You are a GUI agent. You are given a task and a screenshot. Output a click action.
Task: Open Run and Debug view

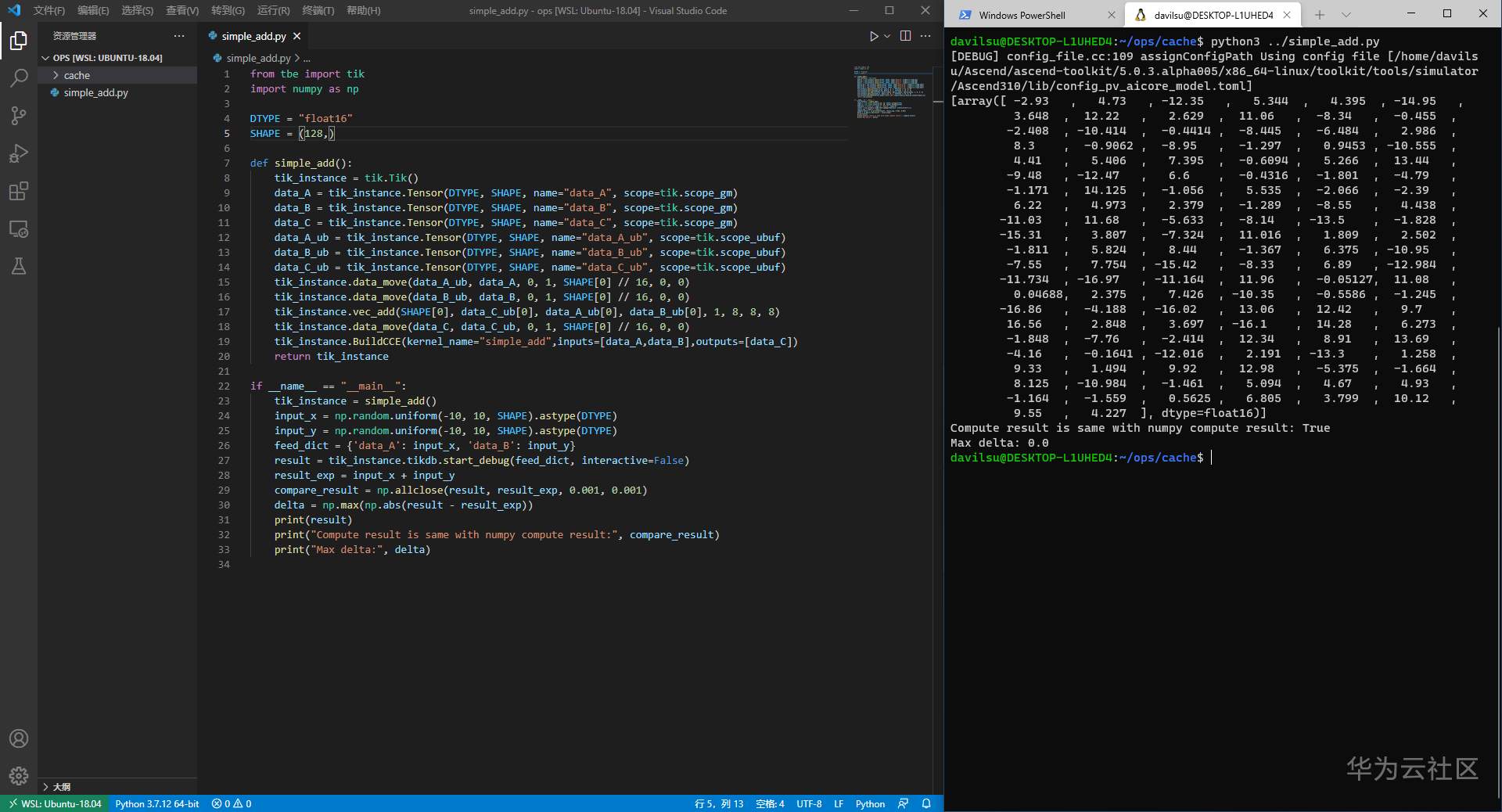click(19, 153)
